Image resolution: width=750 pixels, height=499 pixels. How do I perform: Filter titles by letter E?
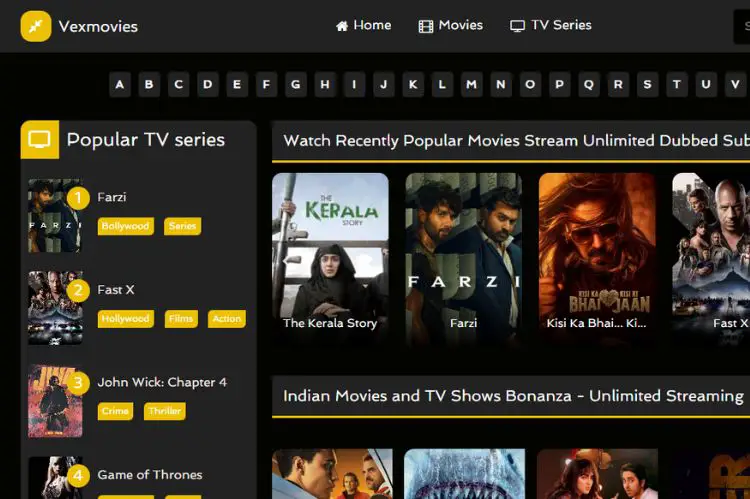pyautogui.click(x=237, y=85)
